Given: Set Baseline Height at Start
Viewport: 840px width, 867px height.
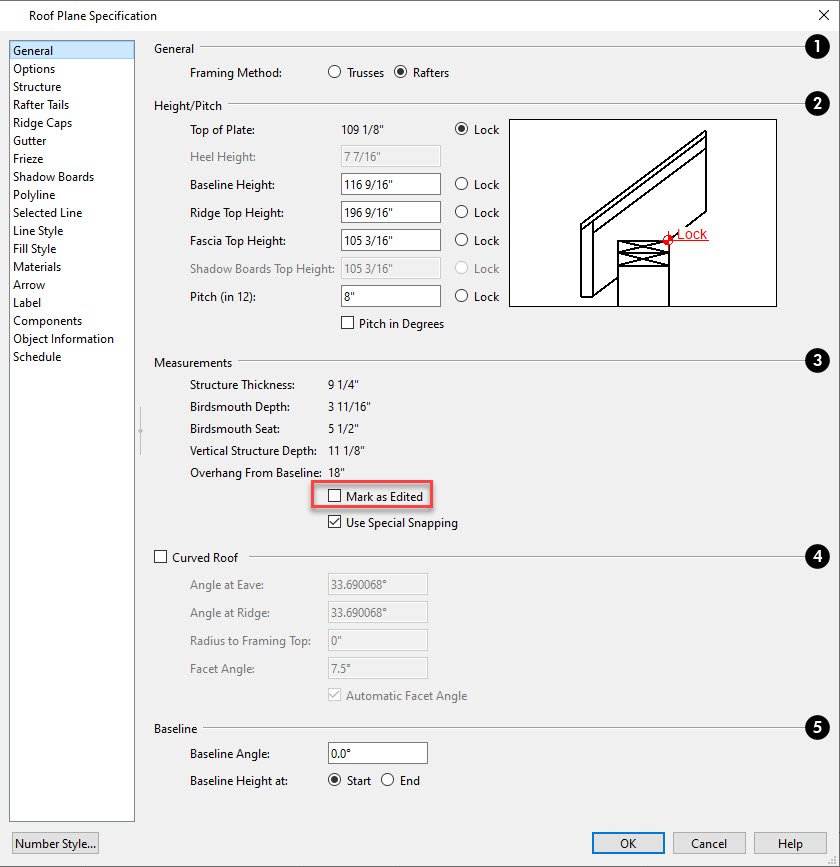Looking at the screenshot, I should [x=334, y=780].
